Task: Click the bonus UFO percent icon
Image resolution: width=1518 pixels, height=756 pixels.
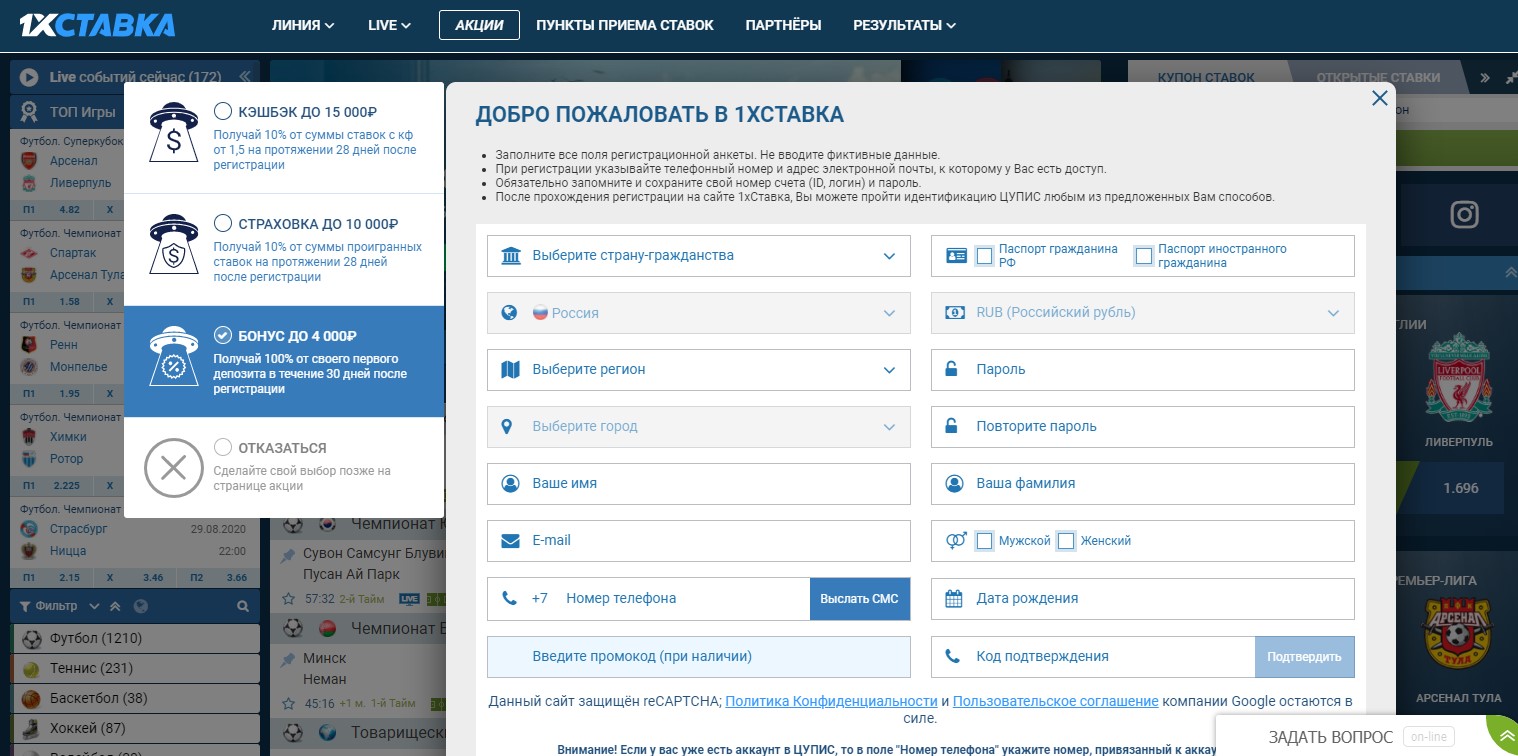Action: (x=173, y=357)
